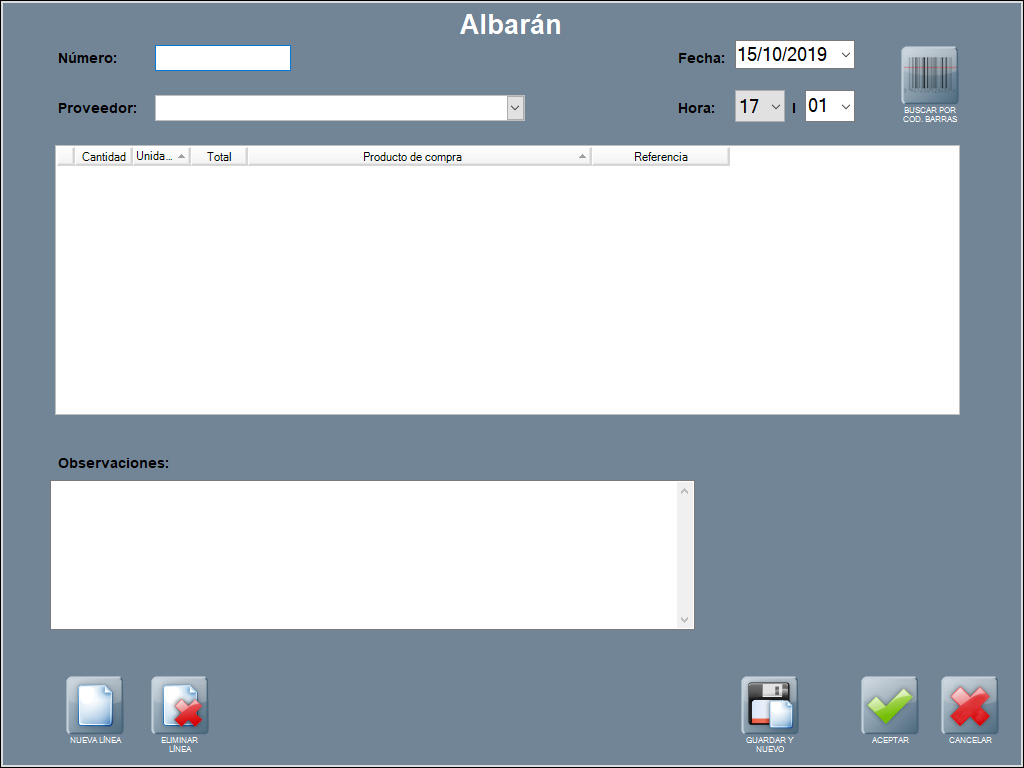Focus the Observaciones text area
The height and width of the screenshot is (768, 1024).
(x=365, y=555)
